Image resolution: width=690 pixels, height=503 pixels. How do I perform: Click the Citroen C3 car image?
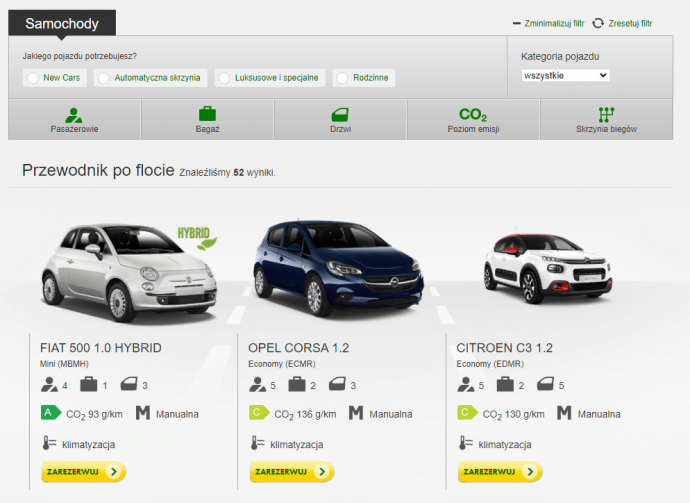547,268
